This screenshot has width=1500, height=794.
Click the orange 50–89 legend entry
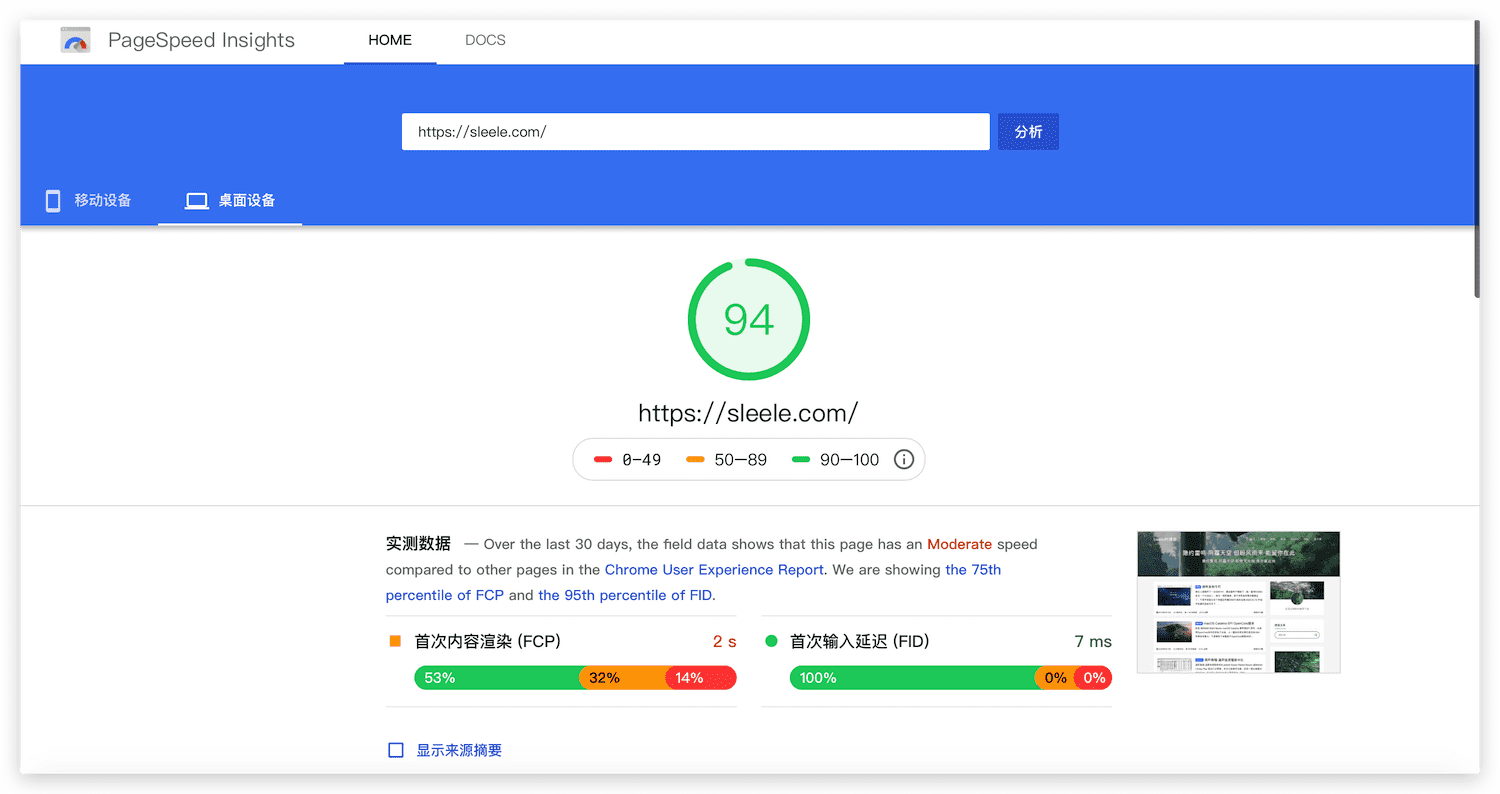click(726, 460)
